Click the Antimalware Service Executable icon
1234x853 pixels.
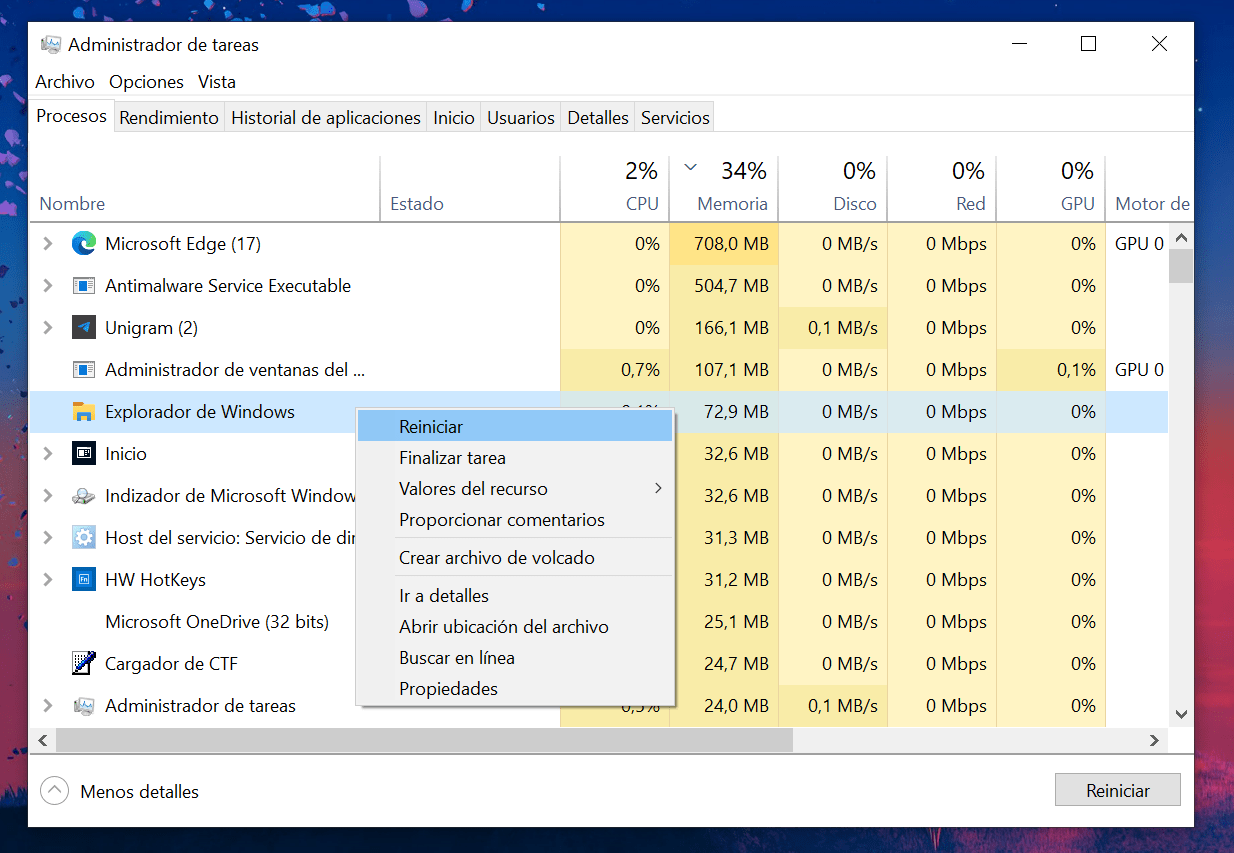(x=84, y=285)
